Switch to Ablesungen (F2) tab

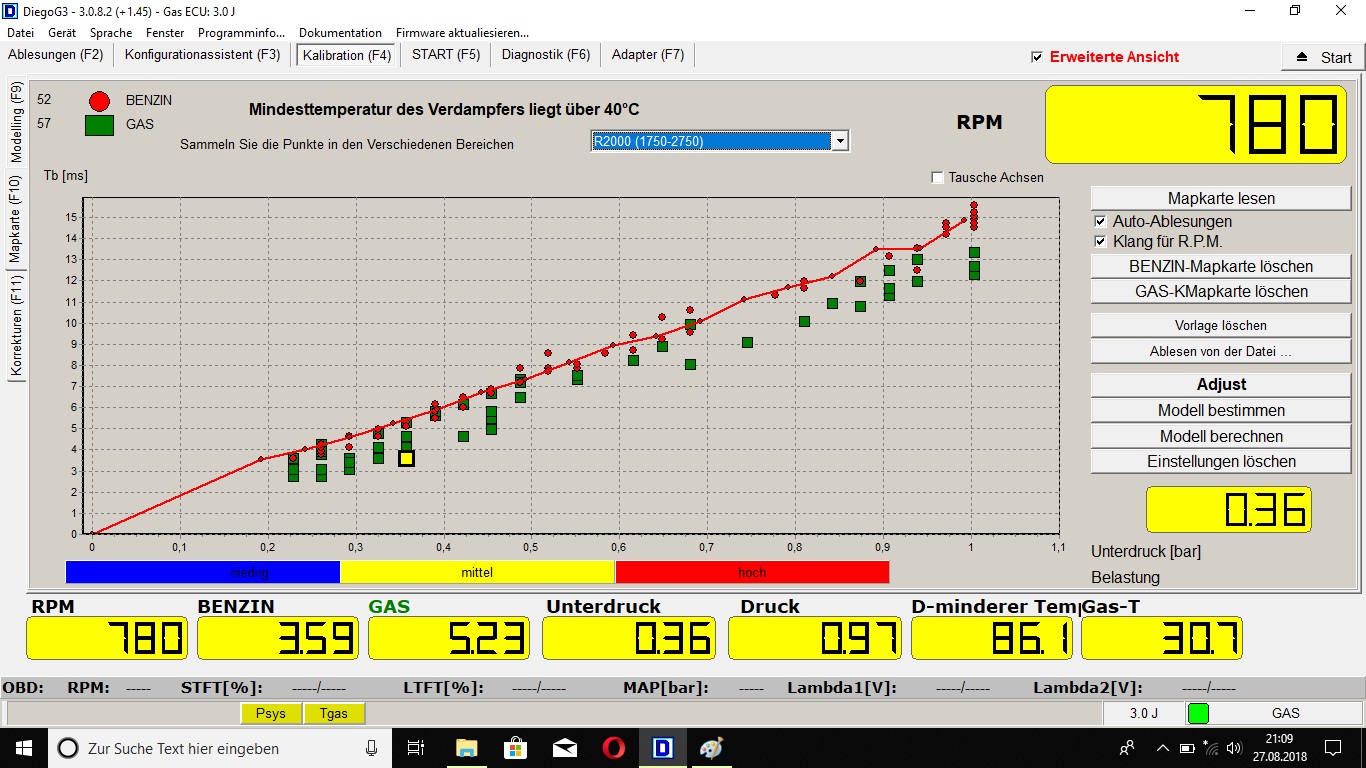(x=56, y=55)
